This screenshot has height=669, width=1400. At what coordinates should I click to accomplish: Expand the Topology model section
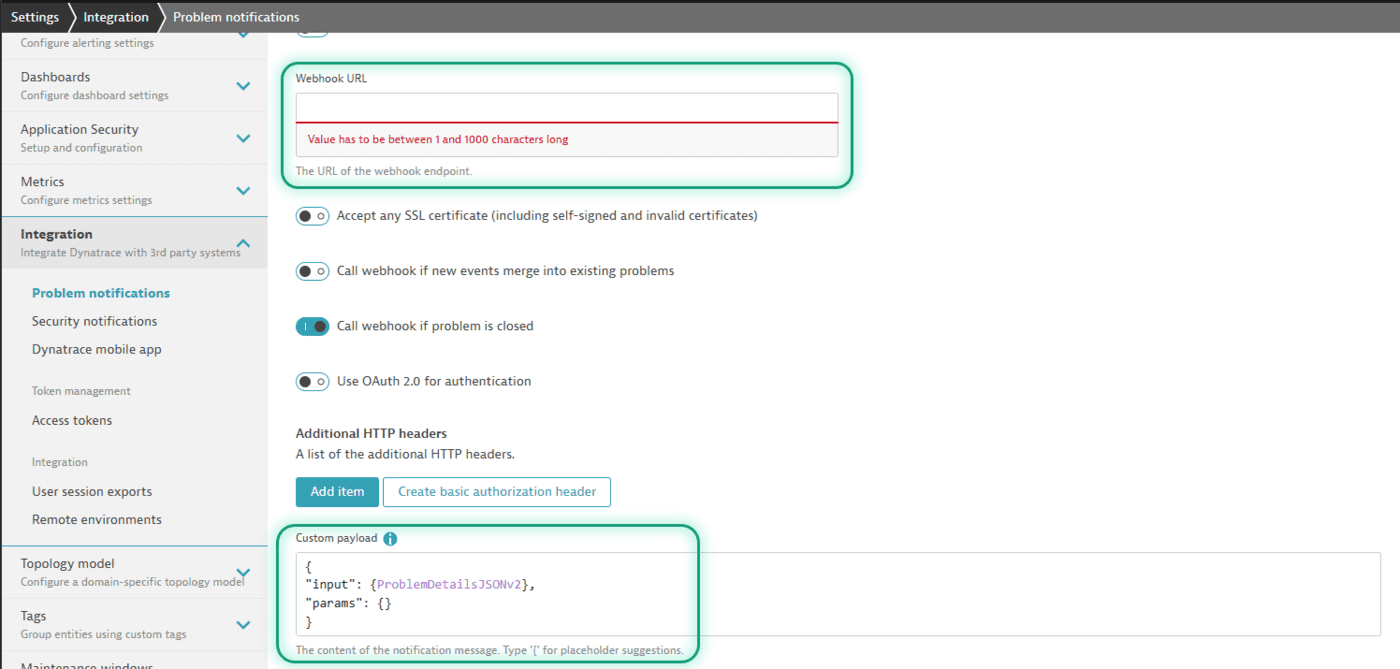[x=243, y=571]
